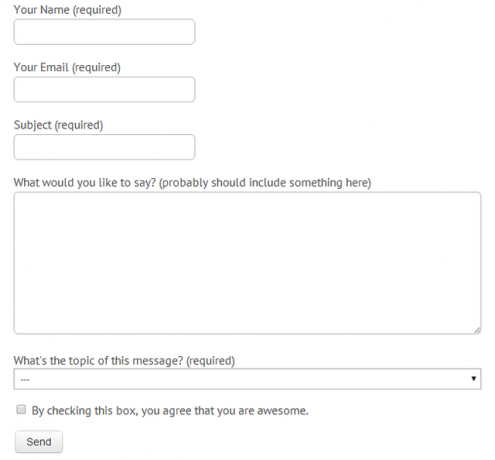
Task: Click '(required)' text beside Your Email
Action: pyautogui.click(x=96, y=67)
